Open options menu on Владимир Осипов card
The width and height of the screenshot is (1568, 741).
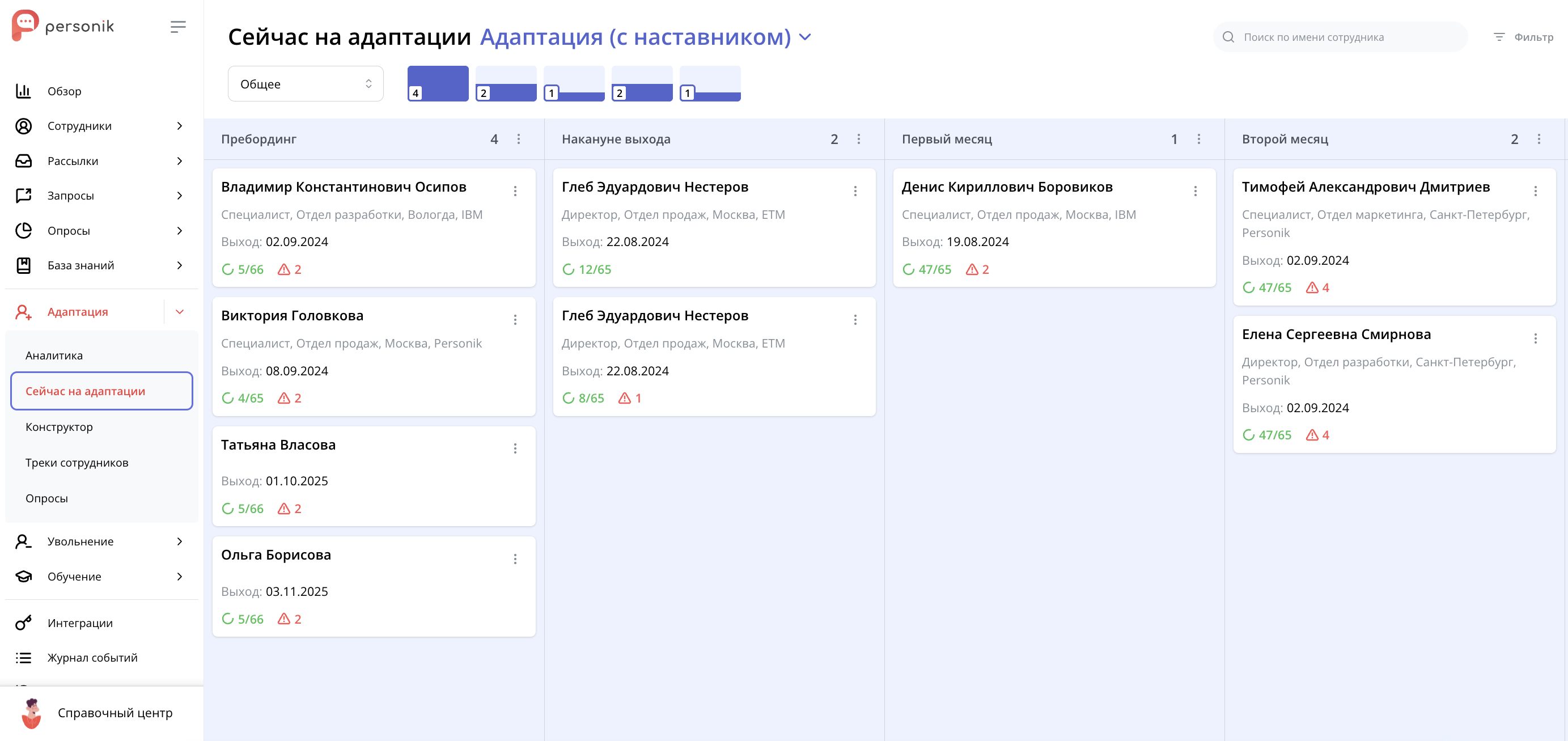pyautogui.click(x=515, y=190)
